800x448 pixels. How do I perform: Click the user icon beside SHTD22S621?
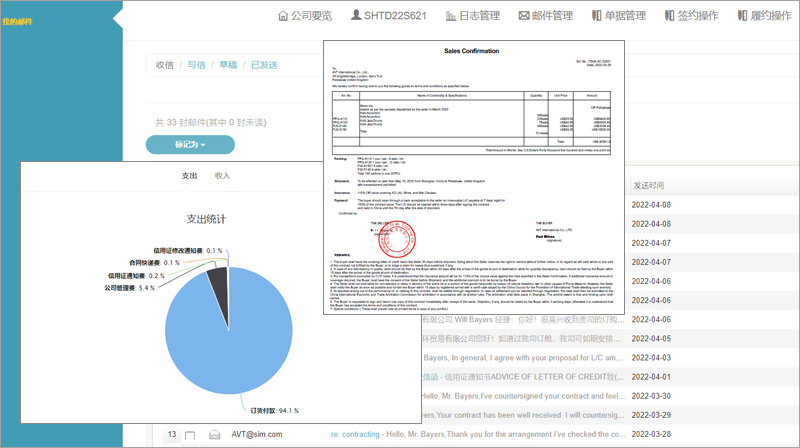[357, 16]
